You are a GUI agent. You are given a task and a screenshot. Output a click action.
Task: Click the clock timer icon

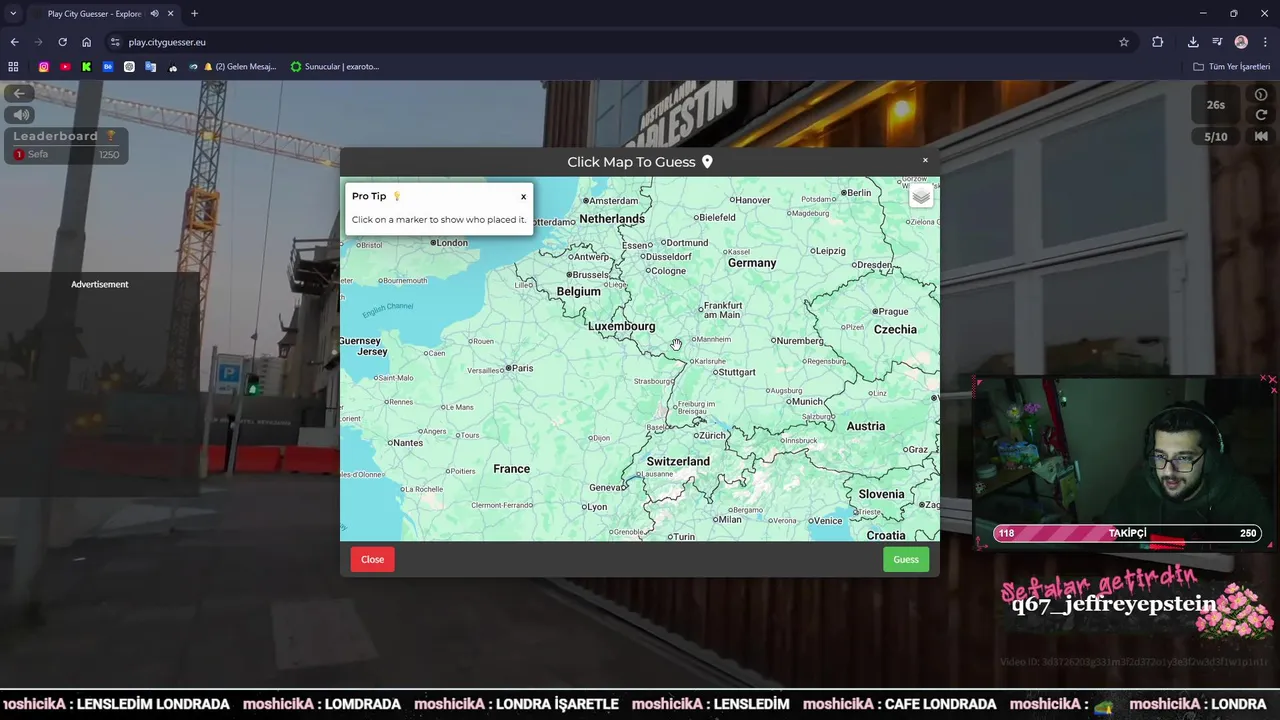(x=1261, y=95)
